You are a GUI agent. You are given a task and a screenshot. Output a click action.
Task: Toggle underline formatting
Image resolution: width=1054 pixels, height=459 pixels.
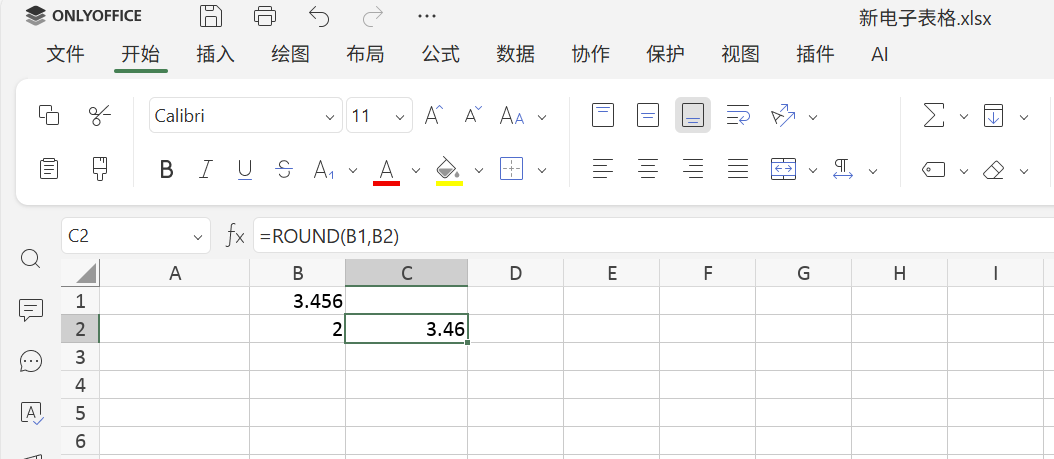click(245, 170)
